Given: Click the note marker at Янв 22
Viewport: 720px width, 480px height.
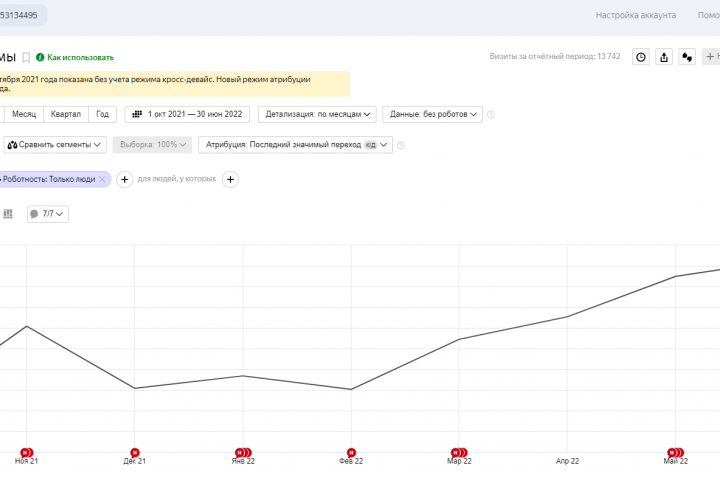Looking at the screenshot, I should (x=243, y=453).
